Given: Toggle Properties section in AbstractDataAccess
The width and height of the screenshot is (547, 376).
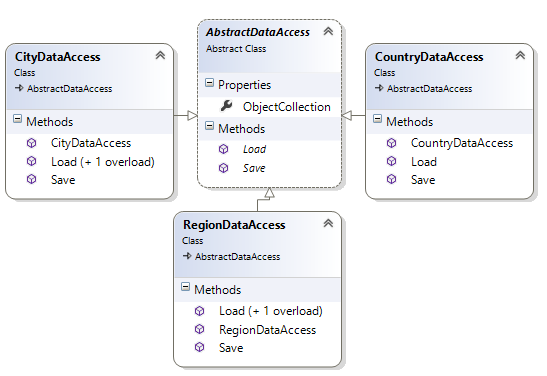Looking at the screenshot, I should pyautogui.click(x=209, y=83).
